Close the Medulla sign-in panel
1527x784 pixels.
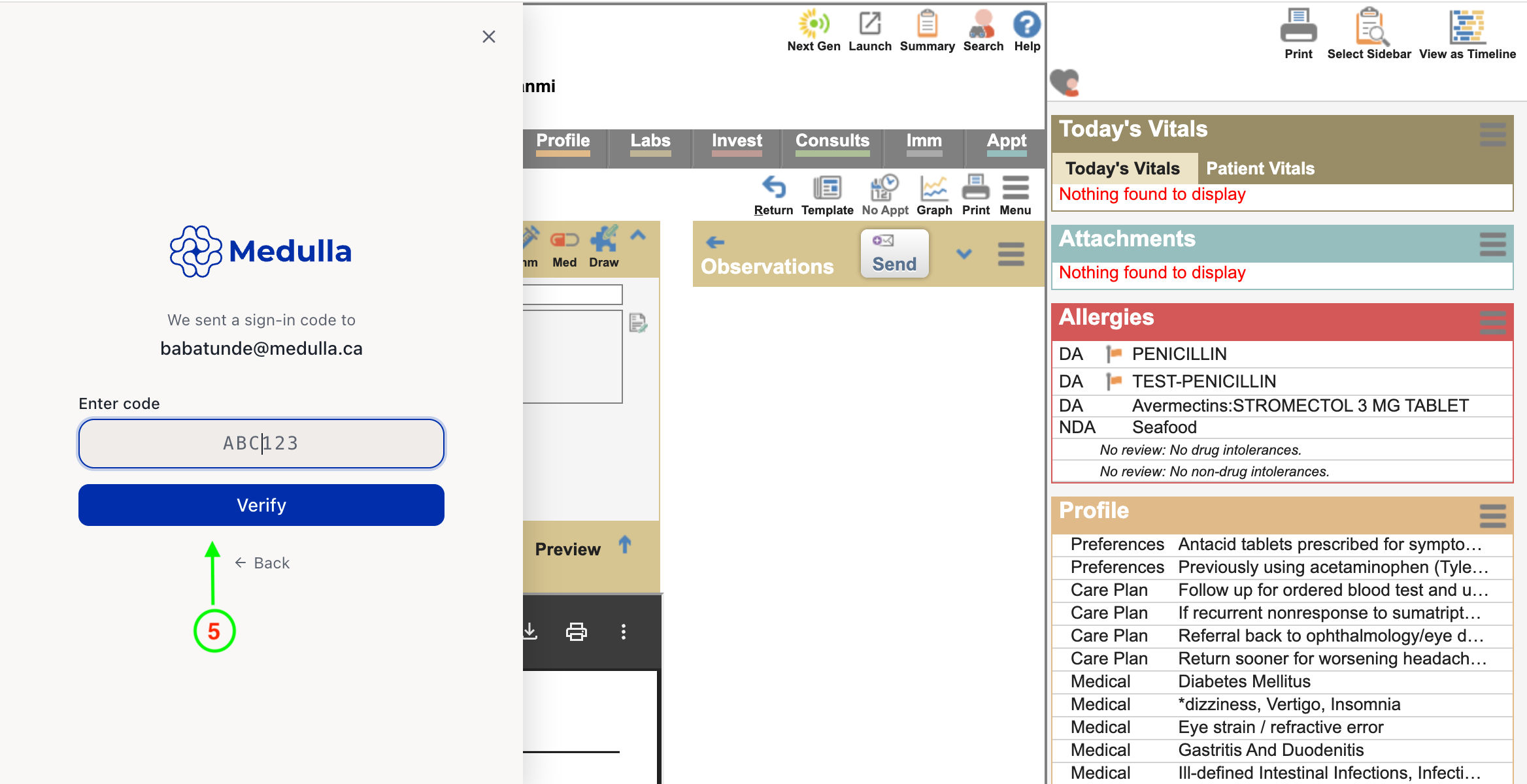488,37
